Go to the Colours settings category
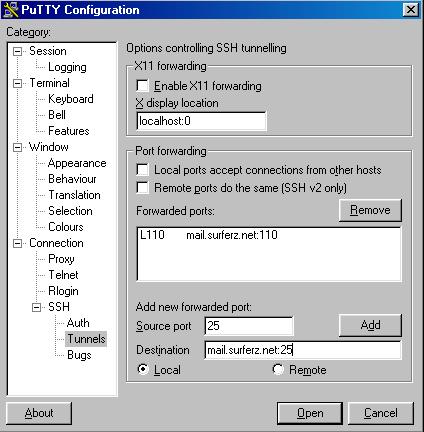The width and height of the screenshot is (424, 432). click(66, 227)
